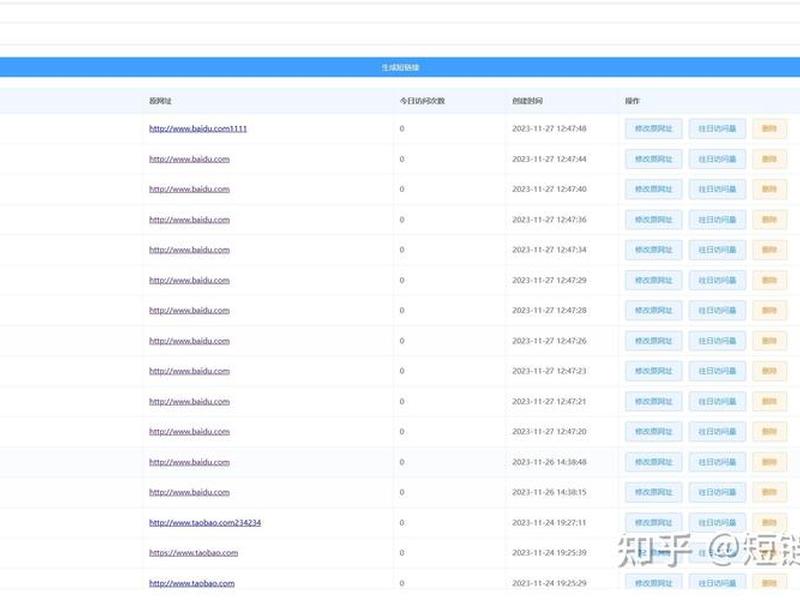
Task: Open the baidu link created at 12:47:34
Action: click(x=189, y=250)
